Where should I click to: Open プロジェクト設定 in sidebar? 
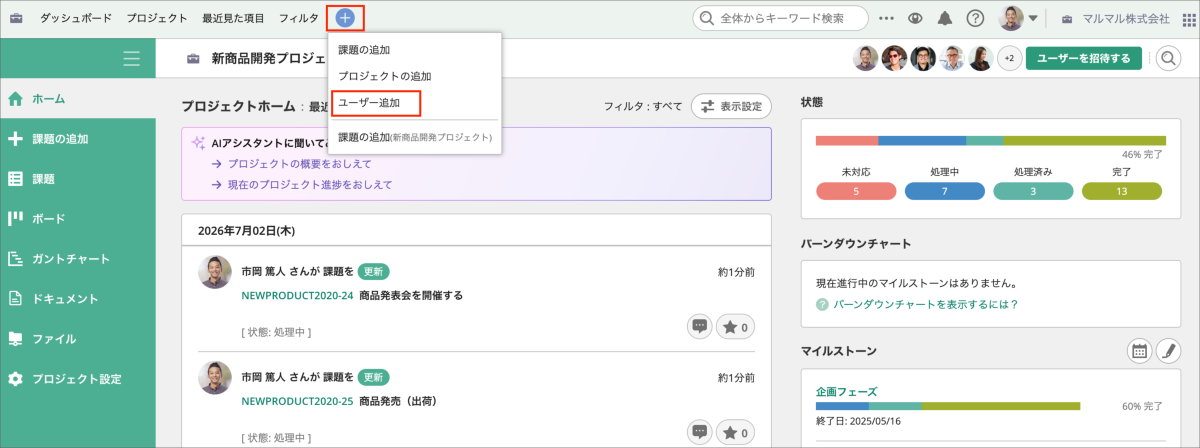pyautogui.click(x=78, y=379)
